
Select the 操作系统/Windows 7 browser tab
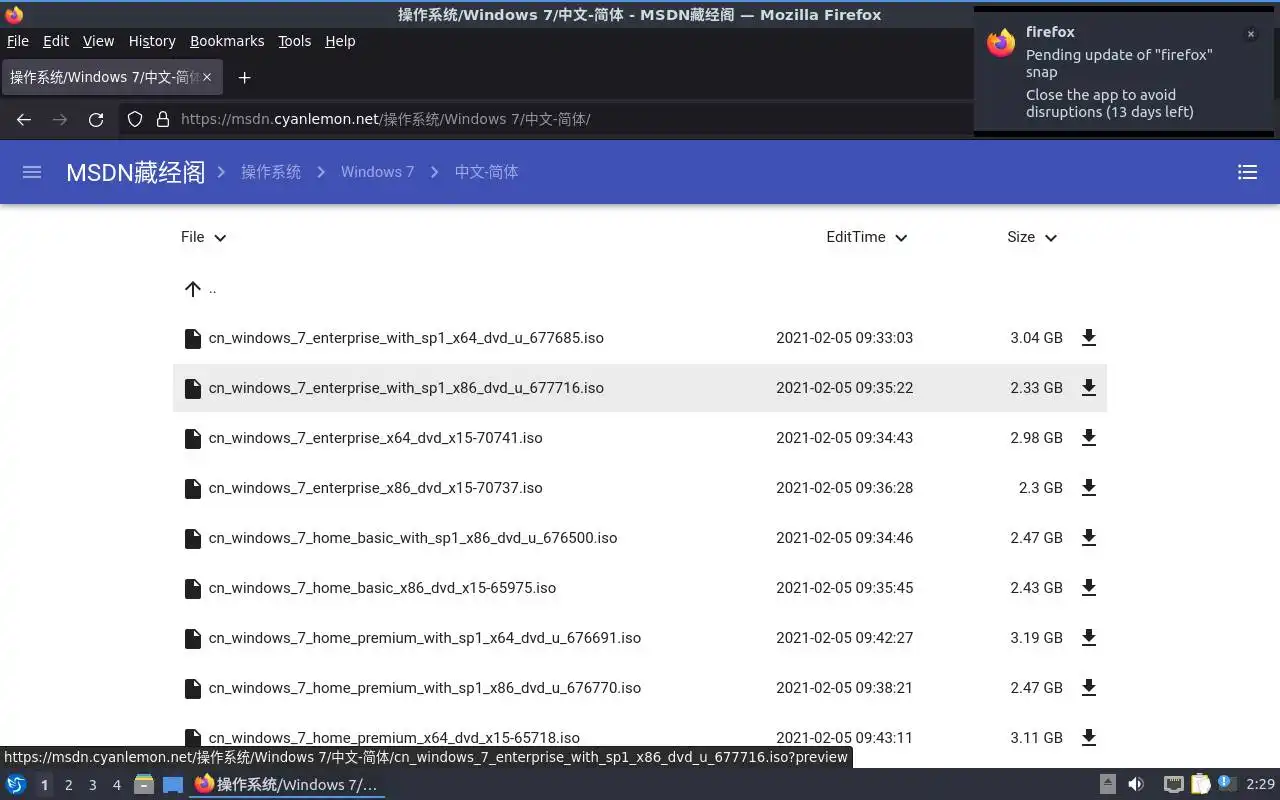[x=112, y=77]
